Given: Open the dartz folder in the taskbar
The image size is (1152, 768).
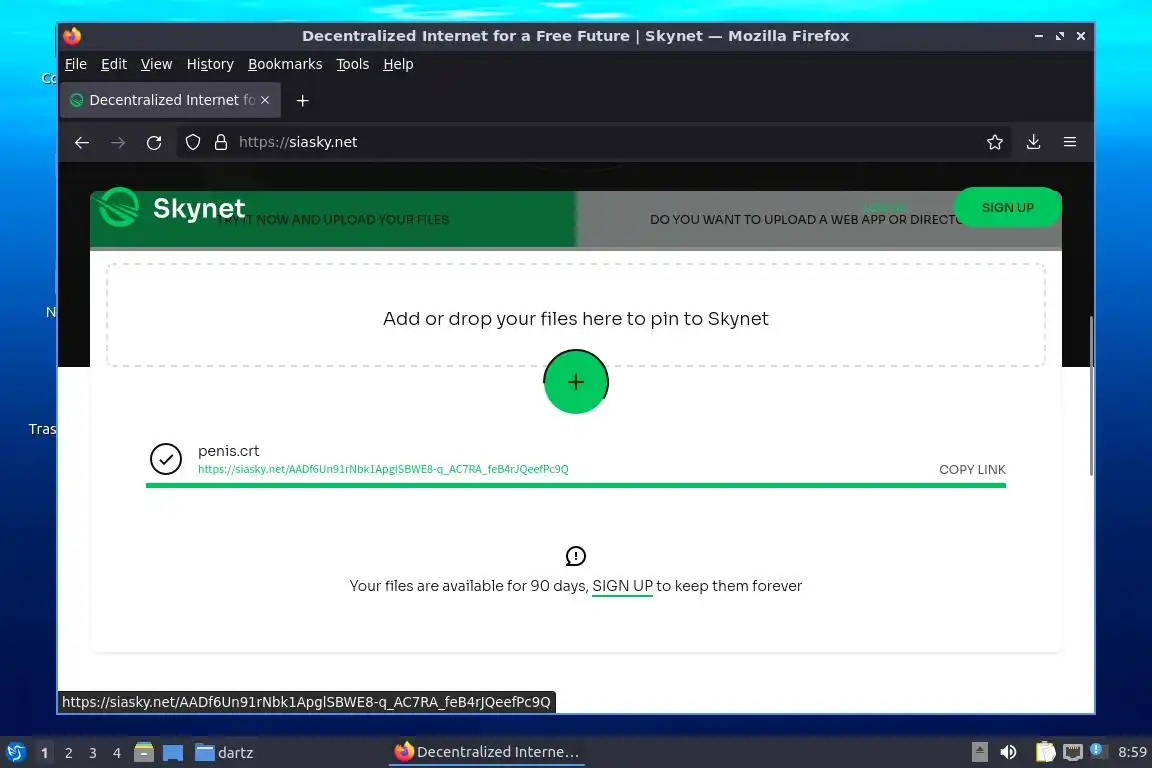Looking at the screenshot, I should tap(224, 753).
